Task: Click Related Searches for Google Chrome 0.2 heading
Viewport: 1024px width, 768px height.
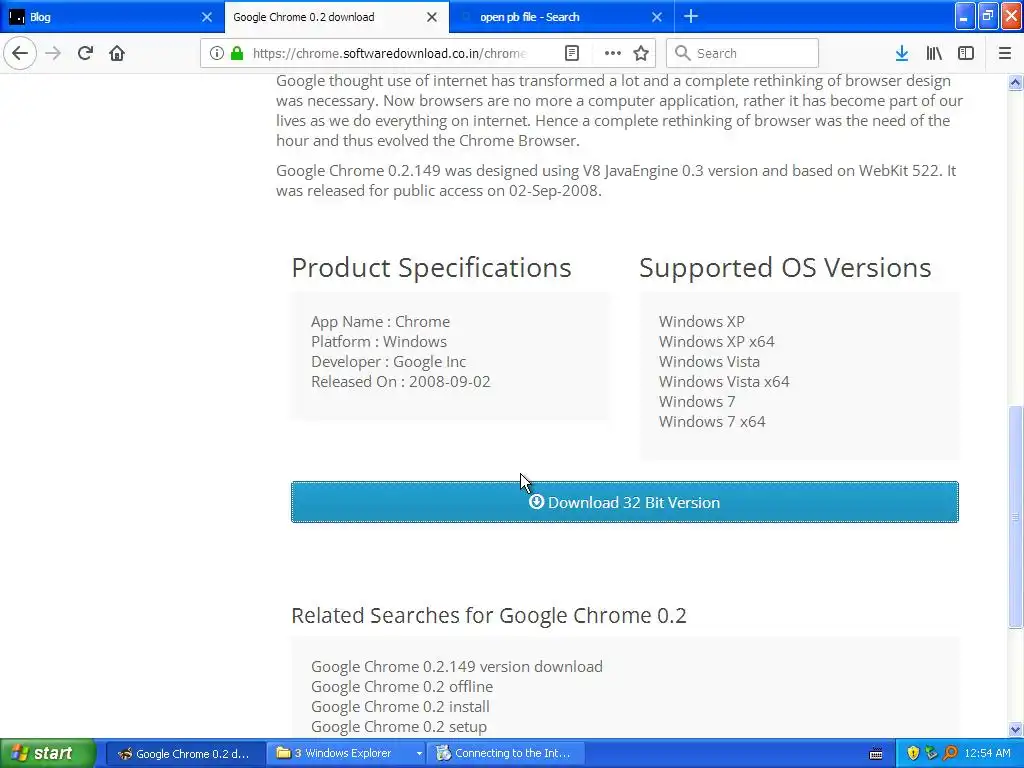Action: coord(488,615)
